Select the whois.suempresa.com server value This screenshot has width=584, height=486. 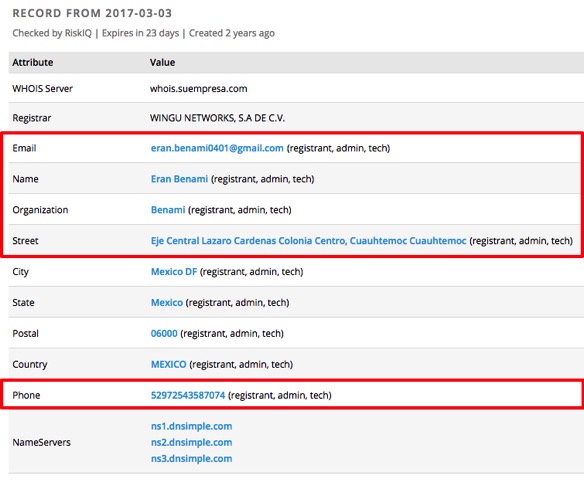tap(199, 89)
